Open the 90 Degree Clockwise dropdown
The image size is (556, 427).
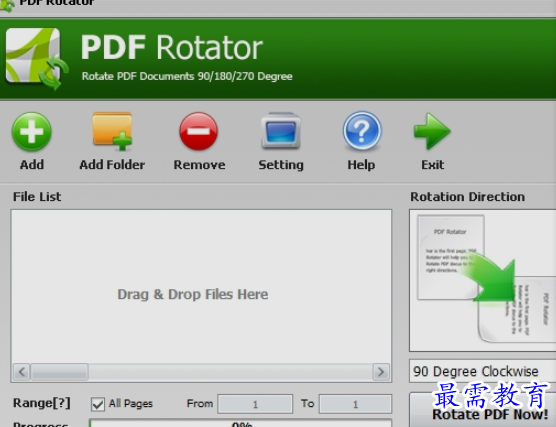[x=482, y=371]
